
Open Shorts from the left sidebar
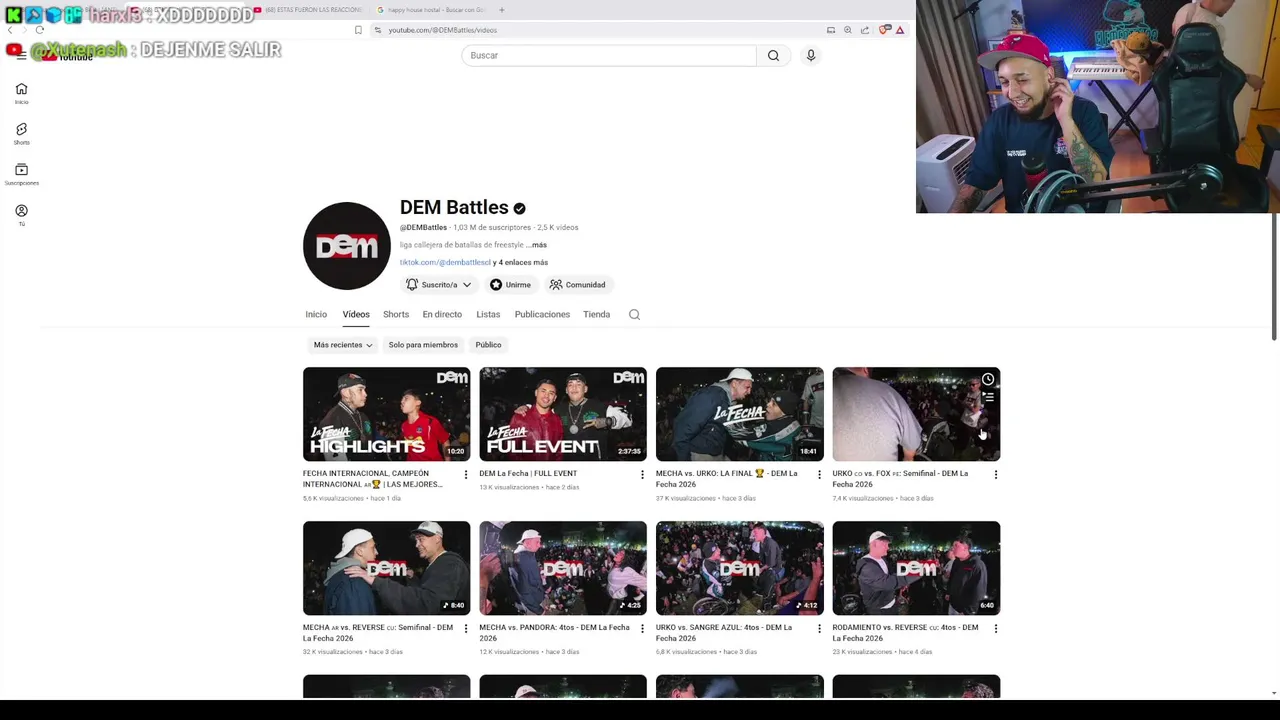(21, 133)
